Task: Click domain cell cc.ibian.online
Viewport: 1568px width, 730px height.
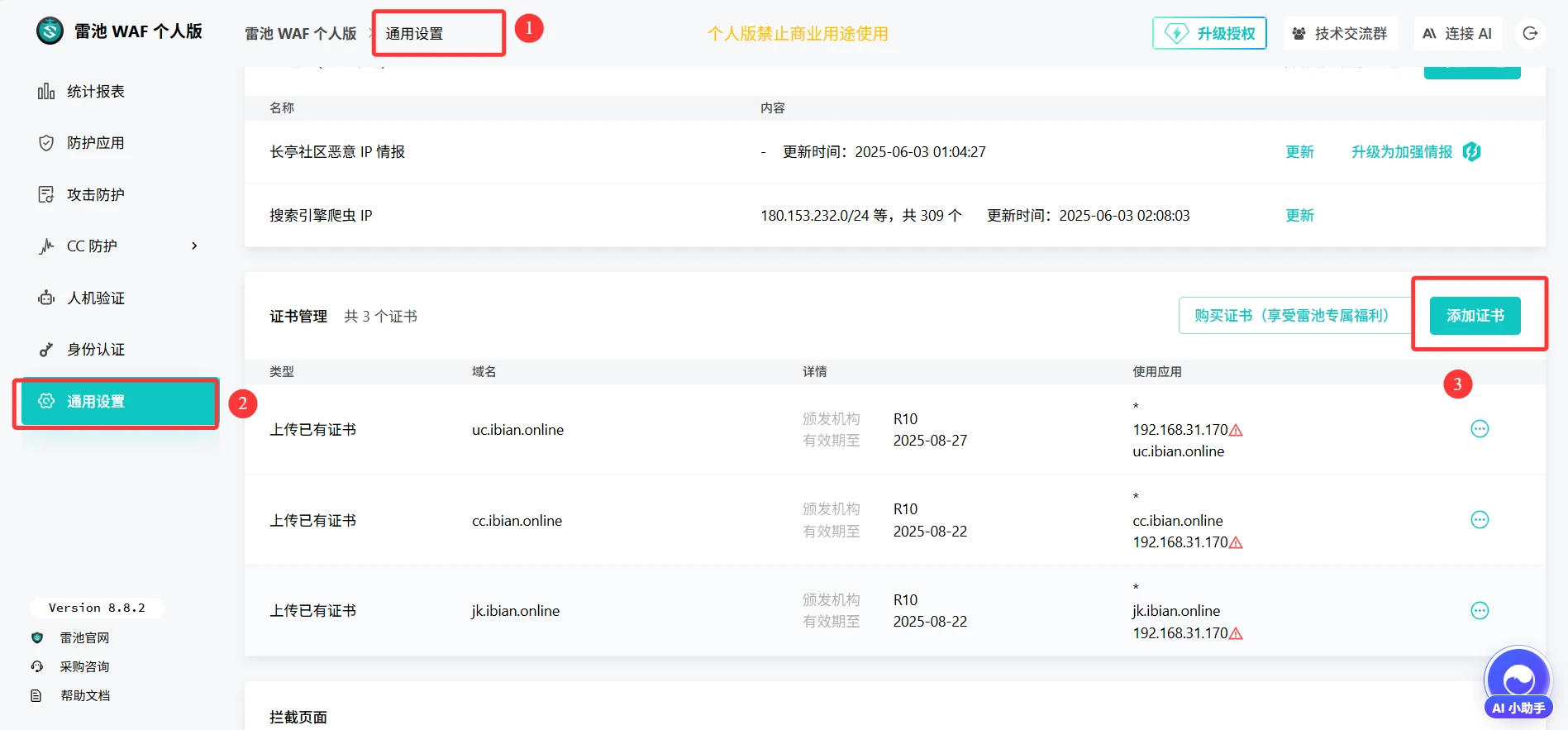Action: point(517,521)
